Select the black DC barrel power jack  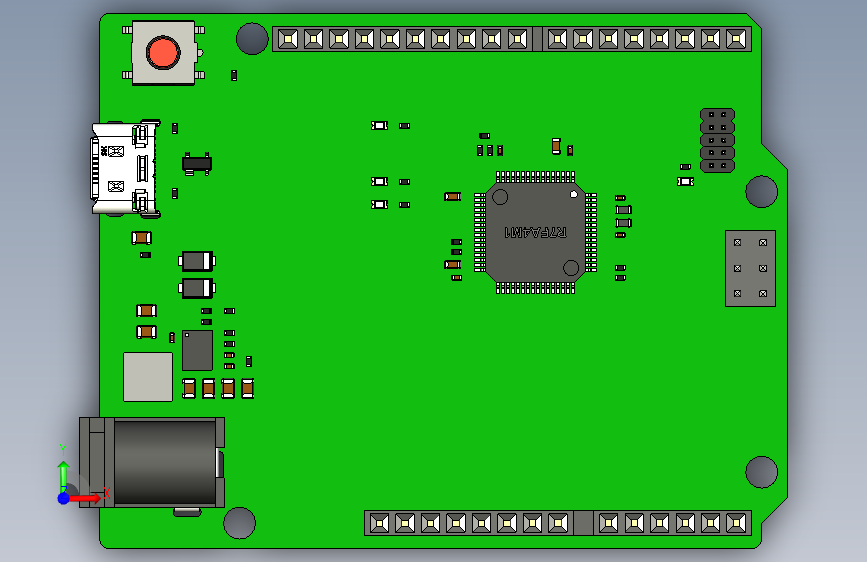(152, 462)
